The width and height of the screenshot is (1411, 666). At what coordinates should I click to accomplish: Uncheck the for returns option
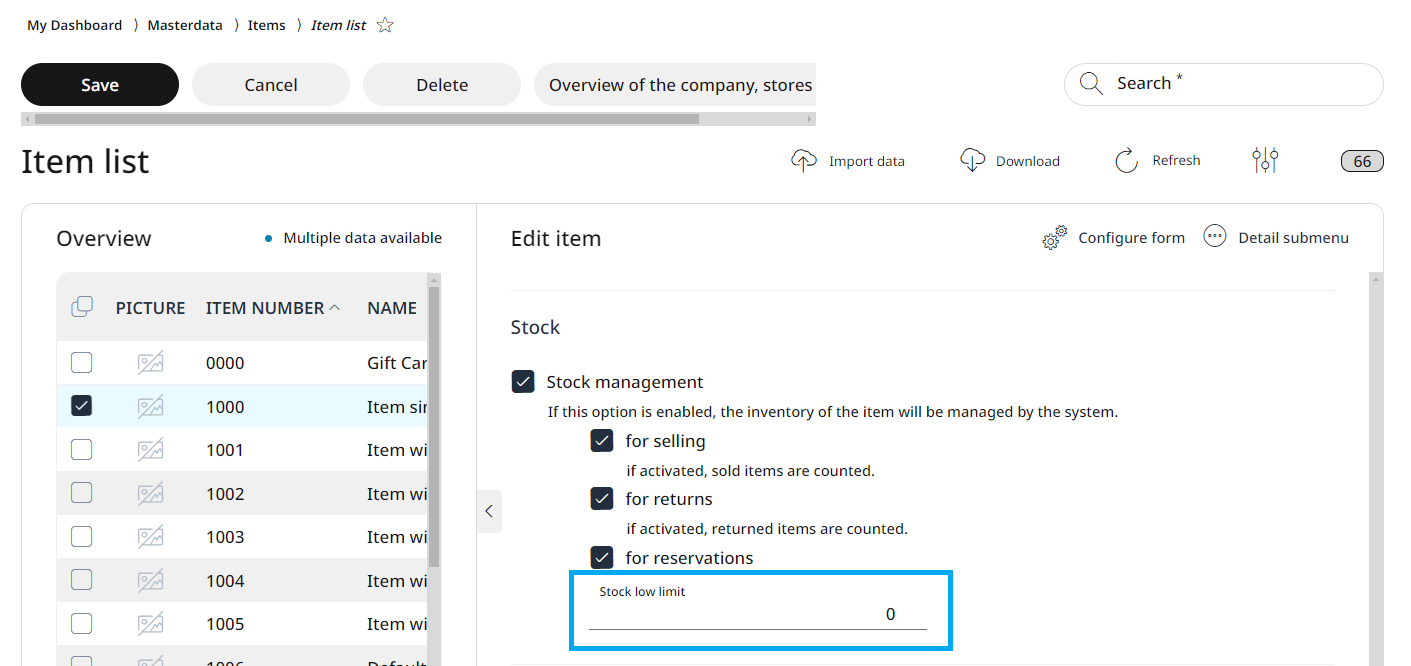(x=602, y=499)
